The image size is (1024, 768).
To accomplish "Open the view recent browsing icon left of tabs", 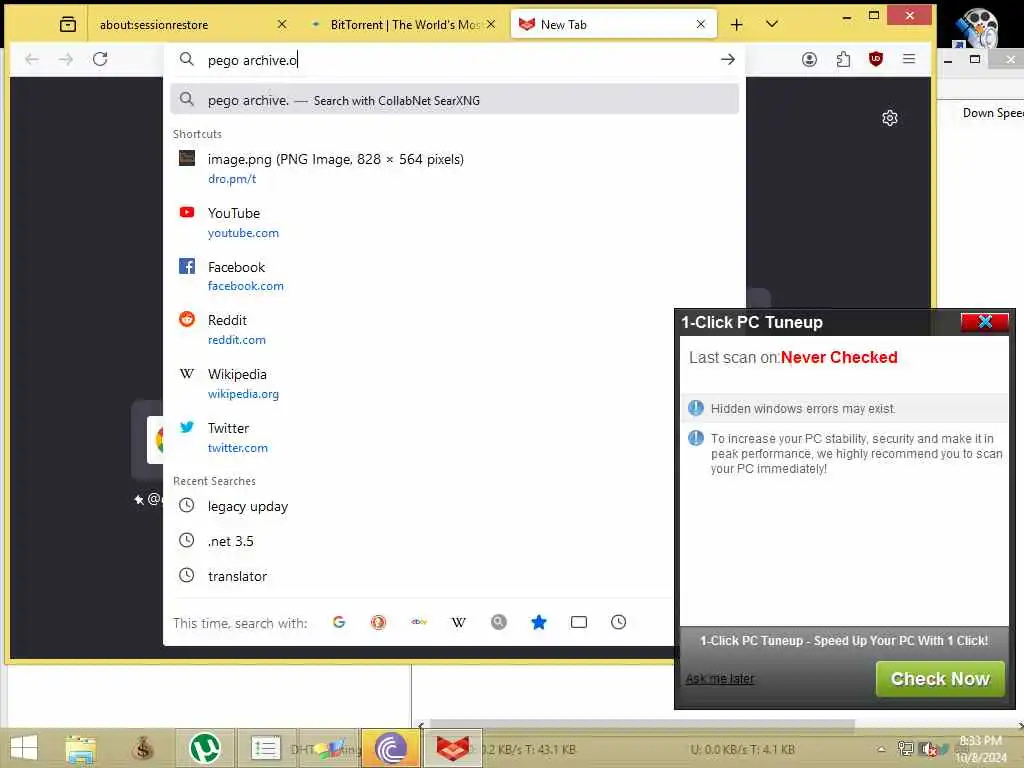I will click(68, 25).
